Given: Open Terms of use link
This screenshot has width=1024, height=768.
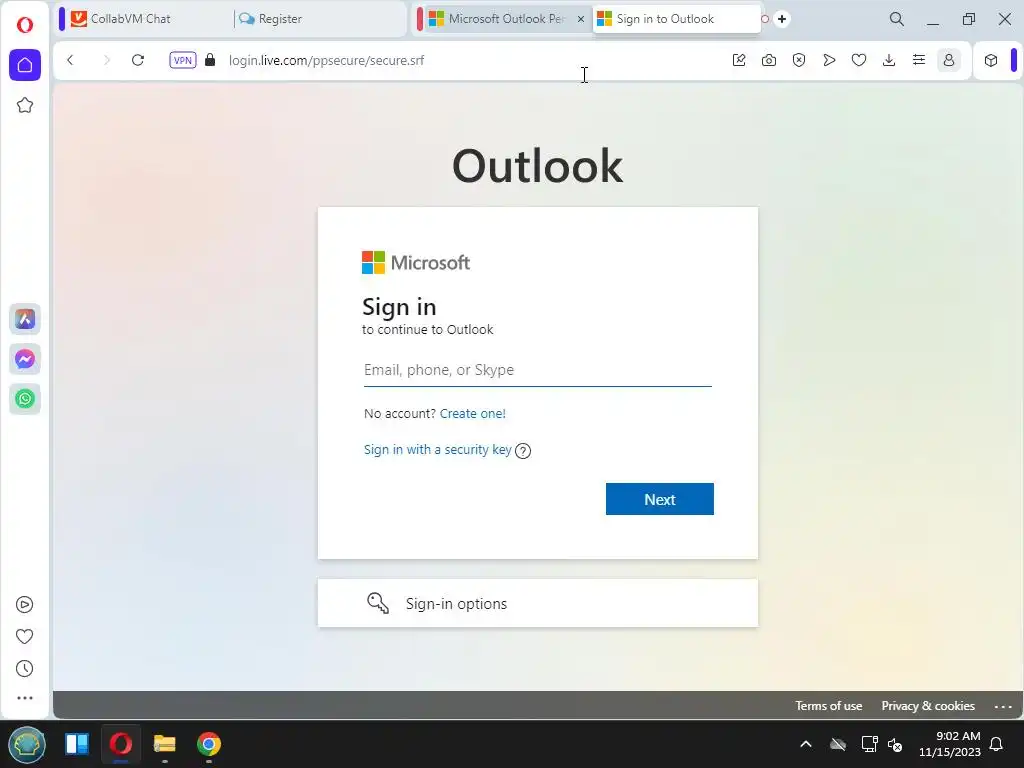Looking at the screenshot, I should 828,705.
